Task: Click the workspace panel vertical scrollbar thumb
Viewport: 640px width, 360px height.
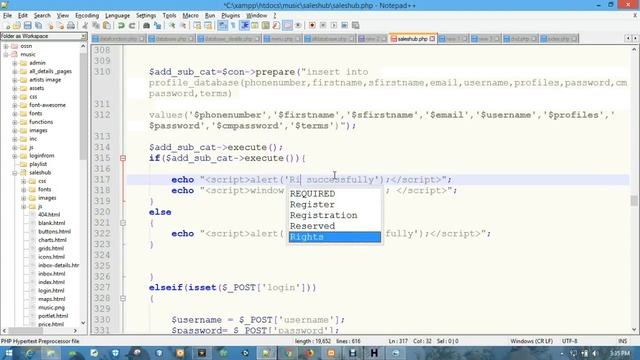Action: [83, 107]
